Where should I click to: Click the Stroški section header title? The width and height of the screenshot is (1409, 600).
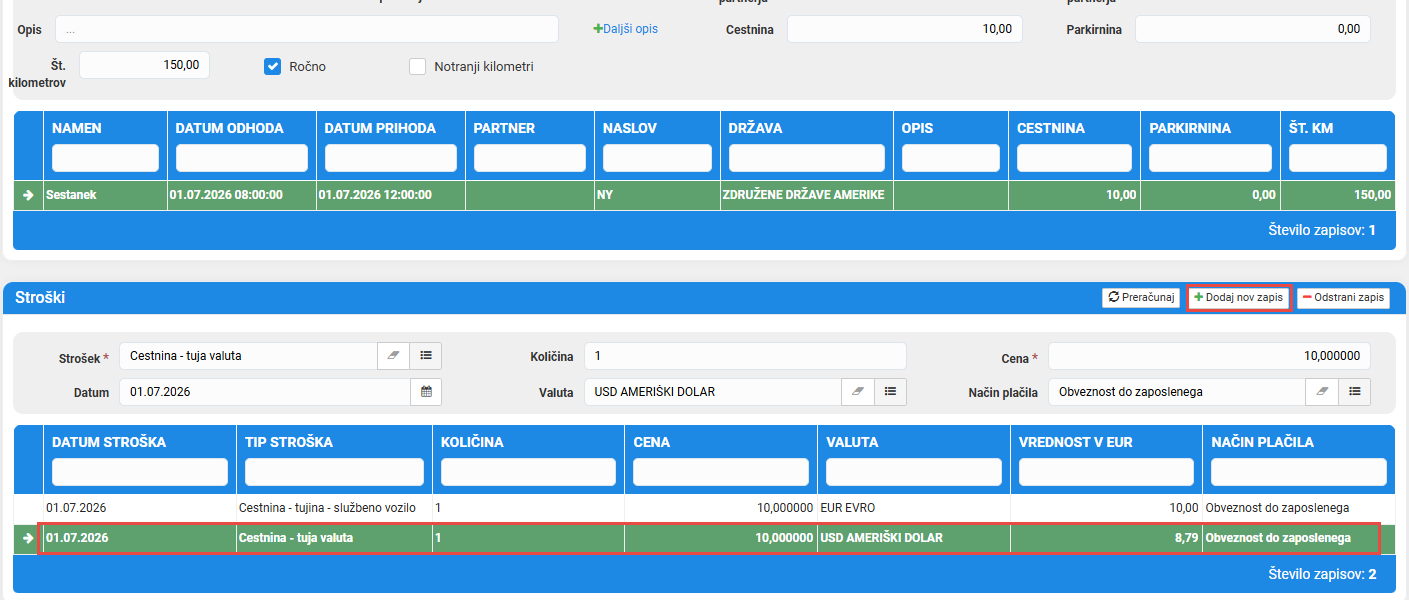tap(41, 298)
